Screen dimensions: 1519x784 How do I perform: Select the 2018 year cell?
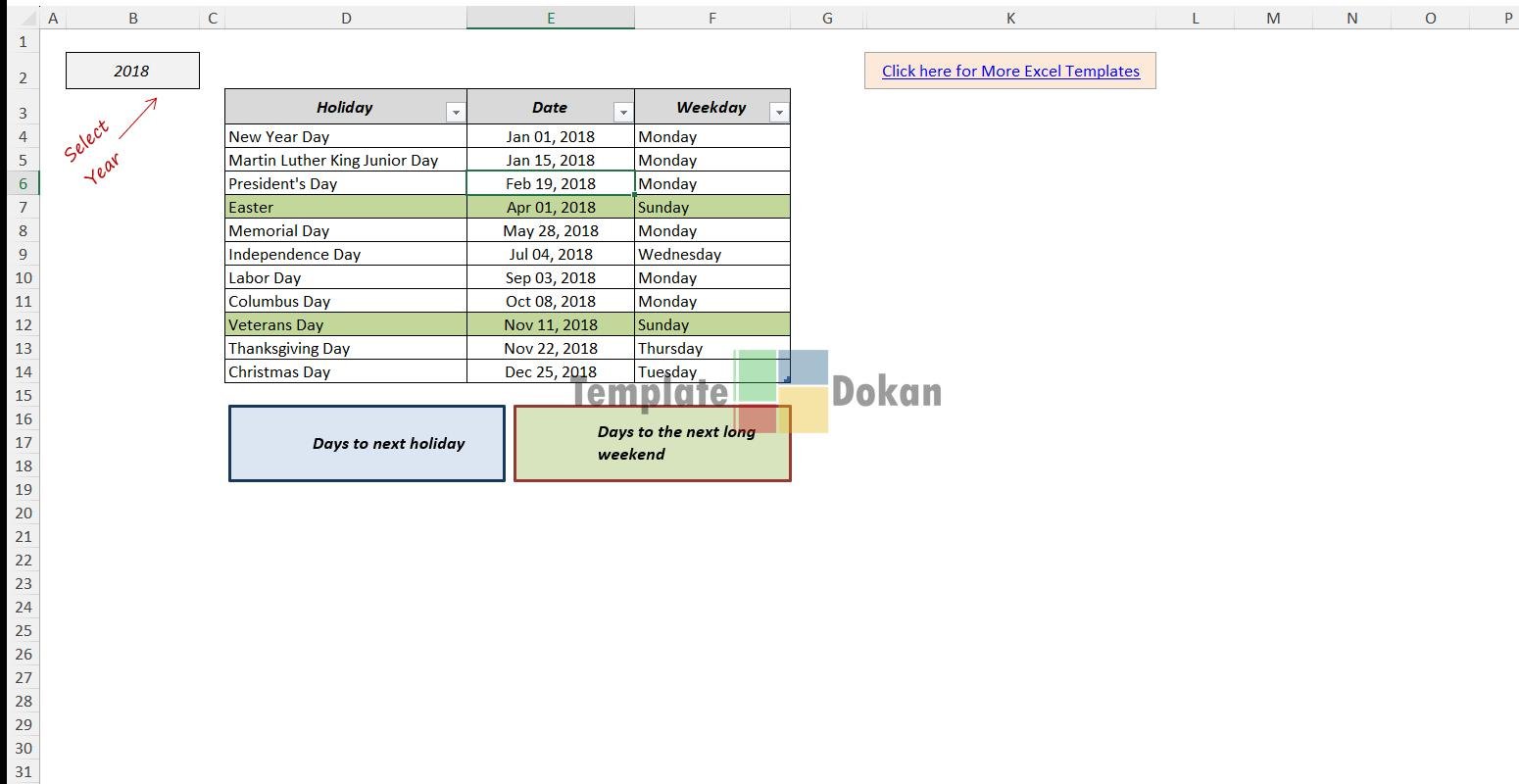coord(132,71)
